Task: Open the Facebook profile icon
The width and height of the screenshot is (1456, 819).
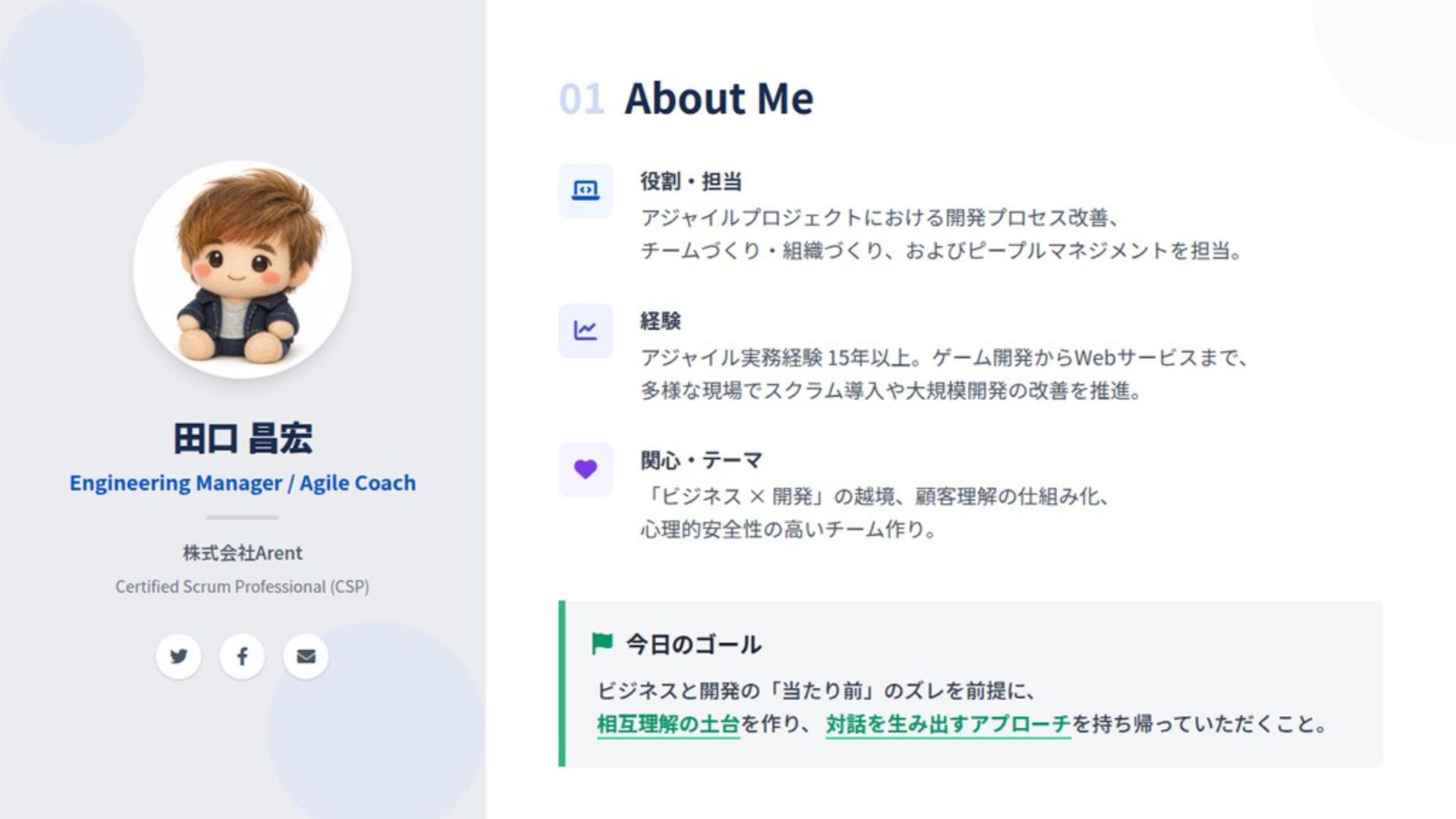Action: [242, 656]
